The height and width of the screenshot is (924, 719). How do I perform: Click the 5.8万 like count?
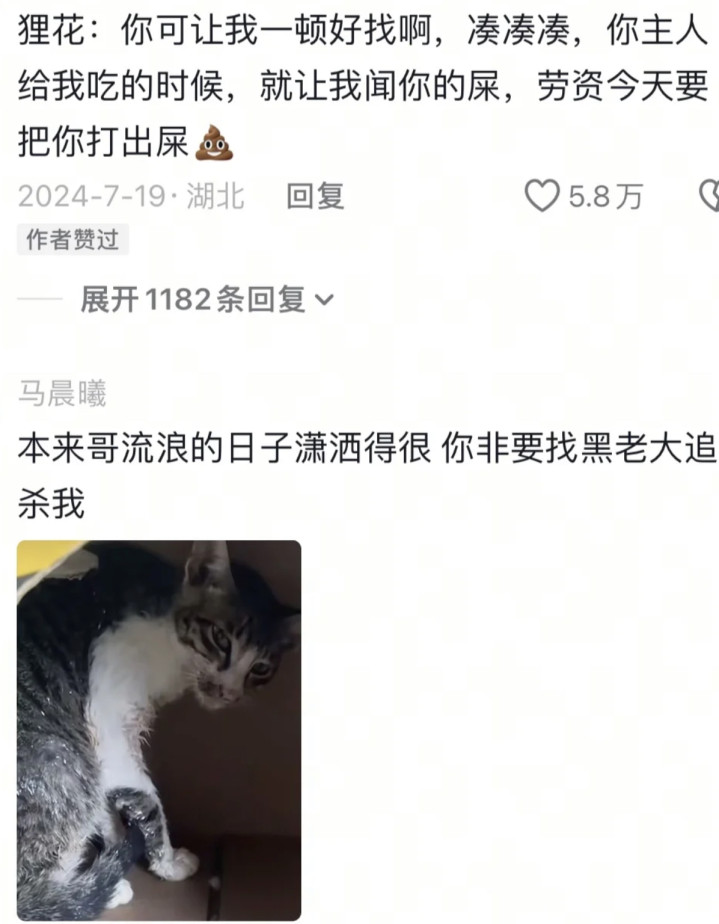coord(605,196)
